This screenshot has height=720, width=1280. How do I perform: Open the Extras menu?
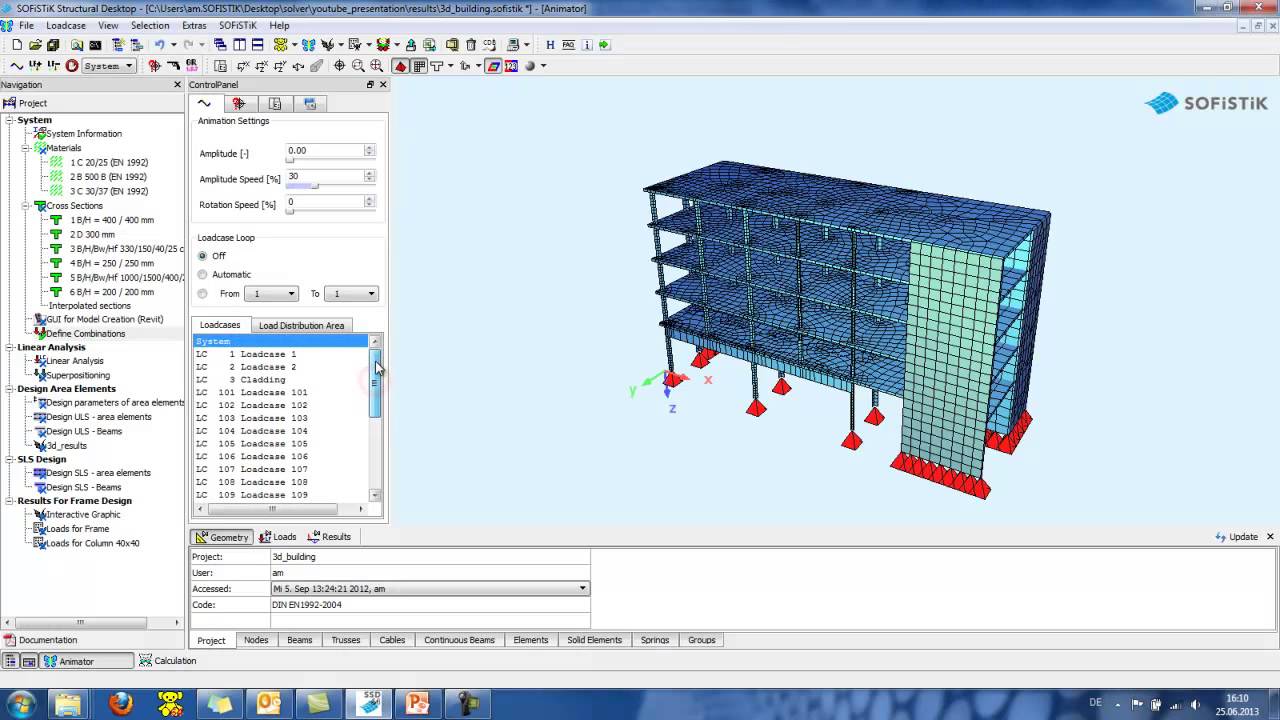tap(194, 25)
